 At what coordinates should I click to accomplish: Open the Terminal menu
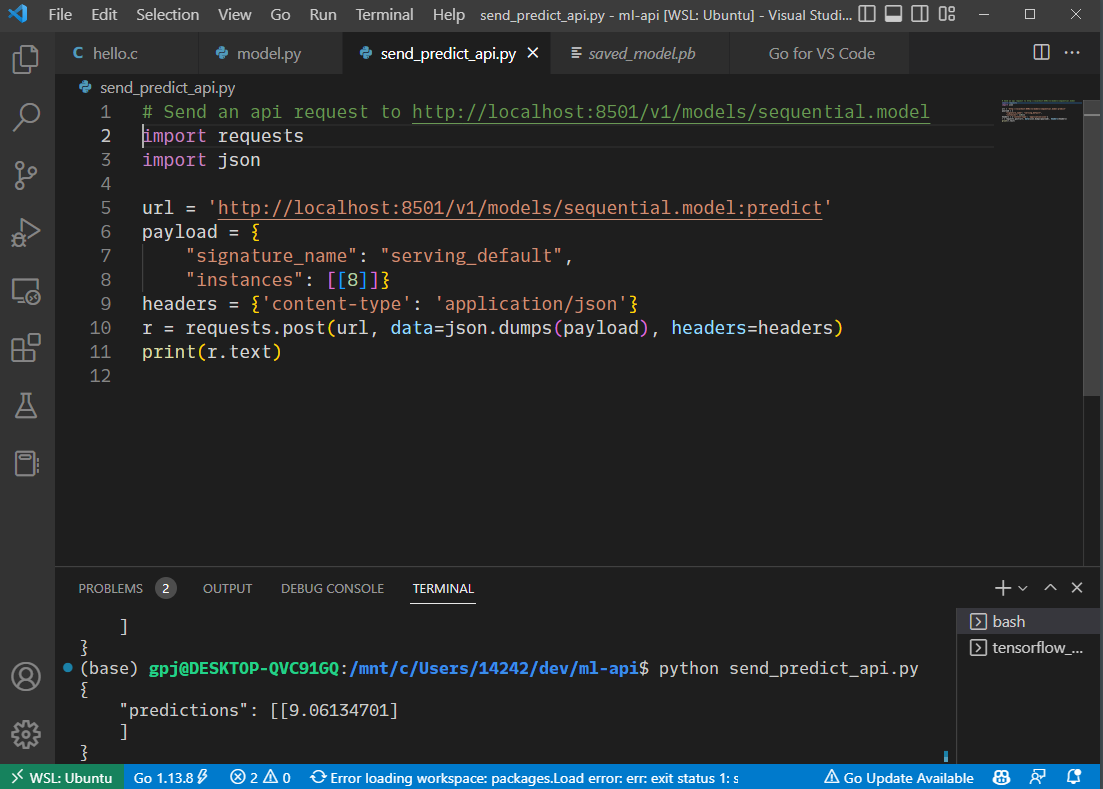[x=384, y=14]
